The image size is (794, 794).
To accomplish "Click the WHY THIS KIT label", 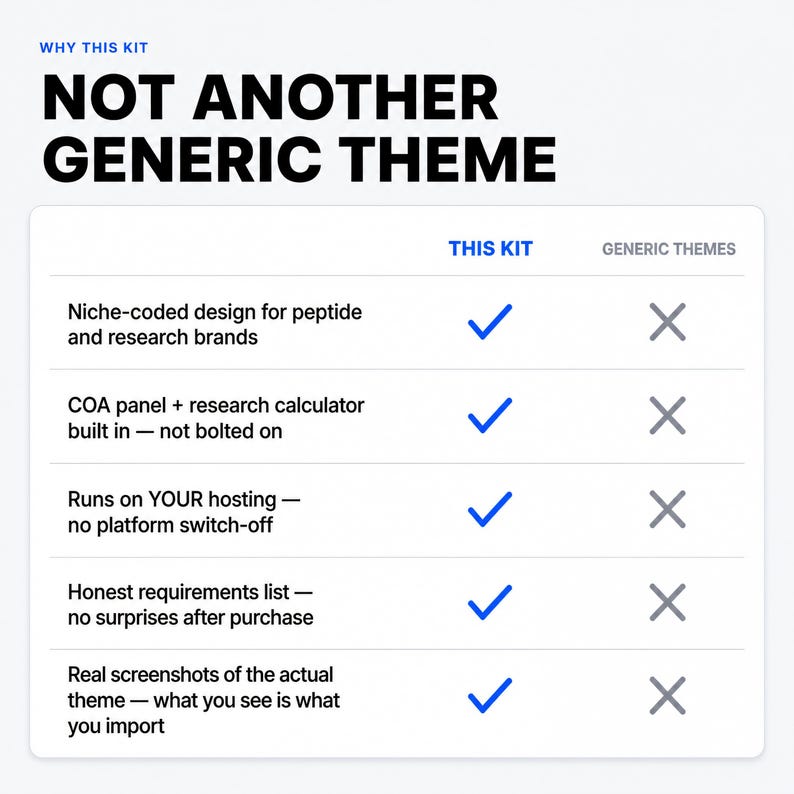I will coord(94,48).
